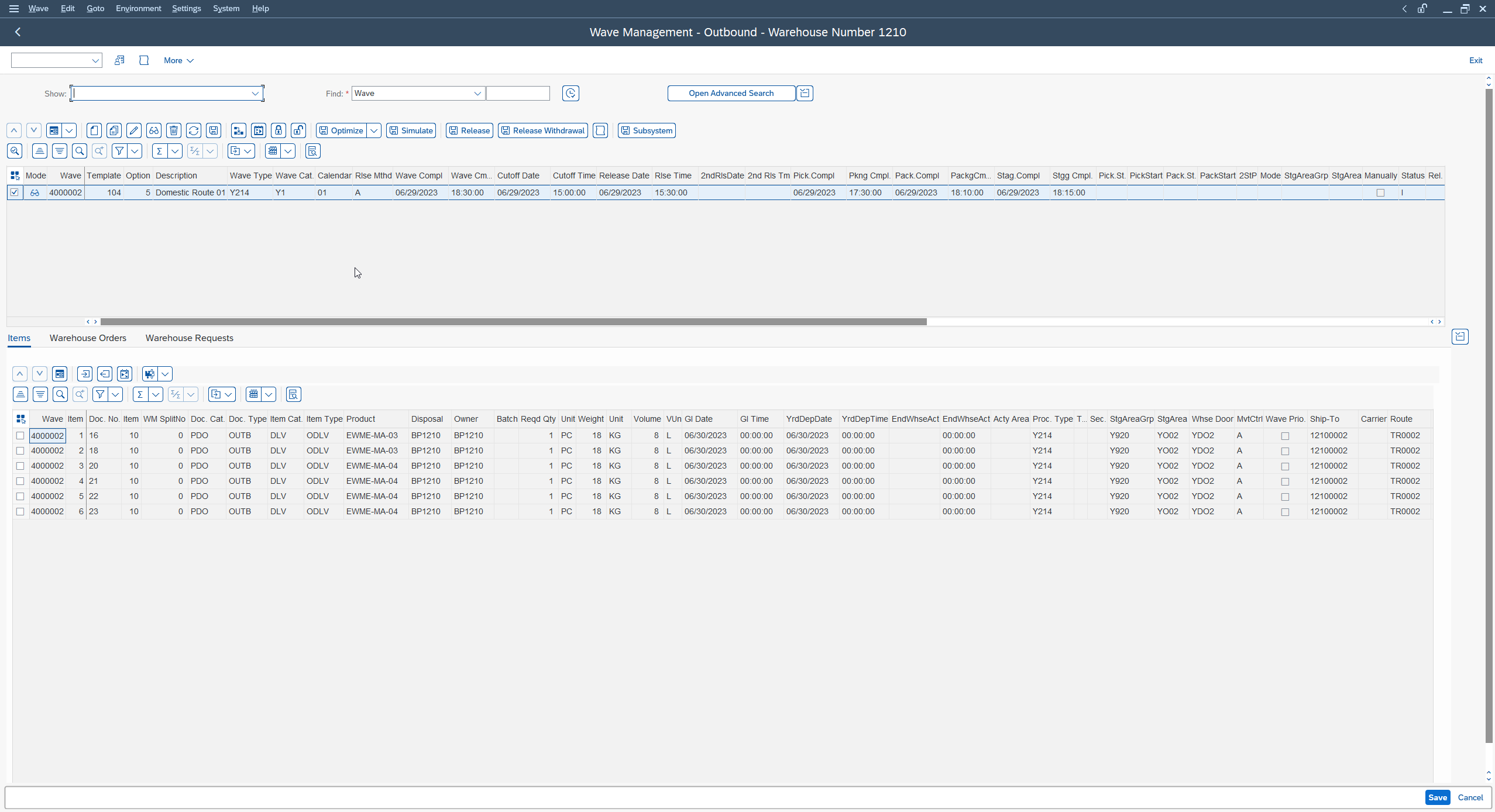Click the right-side vertical scrollbar
Image resolution: width=1495 pixels, height=812 pixels.
click(1489, 415)
